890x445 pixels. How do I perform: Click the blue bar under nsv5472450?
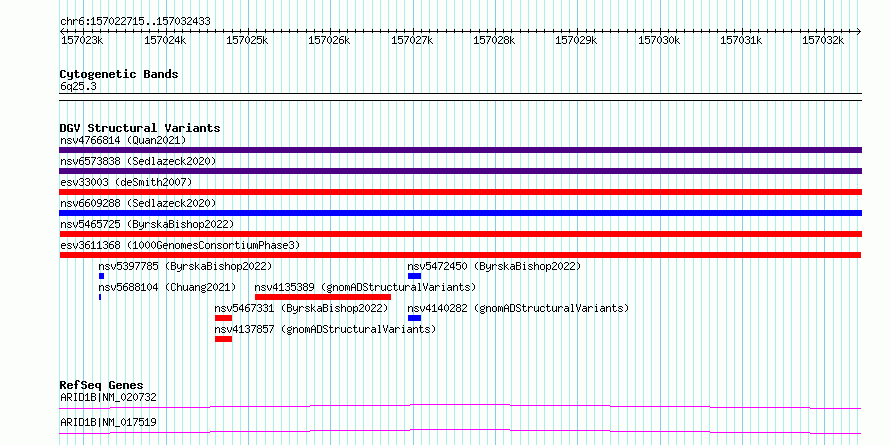414,276
